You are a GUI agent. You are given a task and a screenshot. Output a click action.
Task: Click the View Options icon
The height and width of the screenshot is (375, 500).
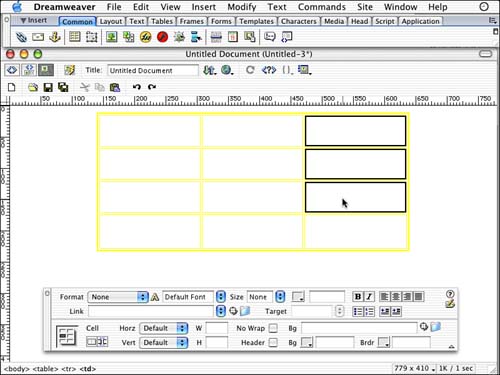pos(304,70)
